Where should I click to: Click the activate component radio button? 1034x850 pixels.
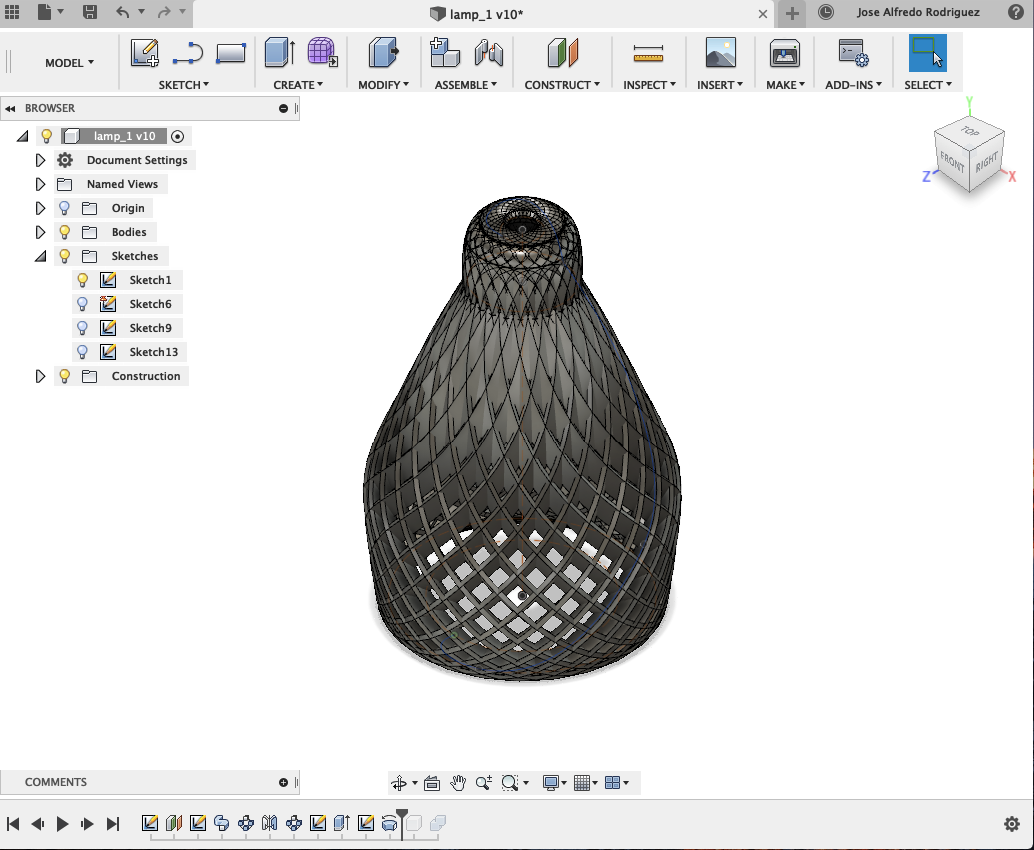tap(177, 137)
